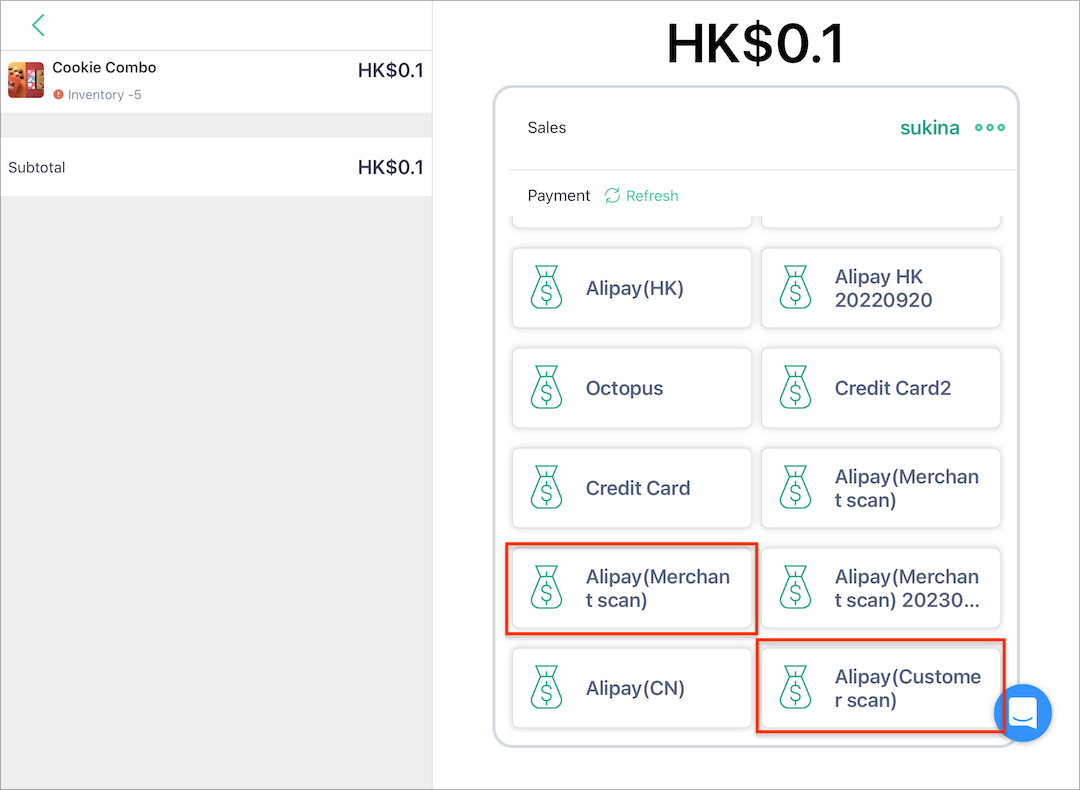
Task: Click the Subtotal label
Action: pyautogui.click(x=37, y=167)
